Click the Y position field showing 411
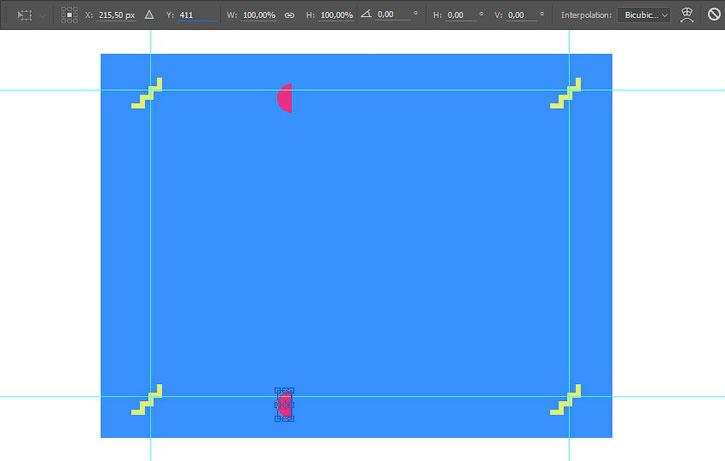 click(197, 15)
